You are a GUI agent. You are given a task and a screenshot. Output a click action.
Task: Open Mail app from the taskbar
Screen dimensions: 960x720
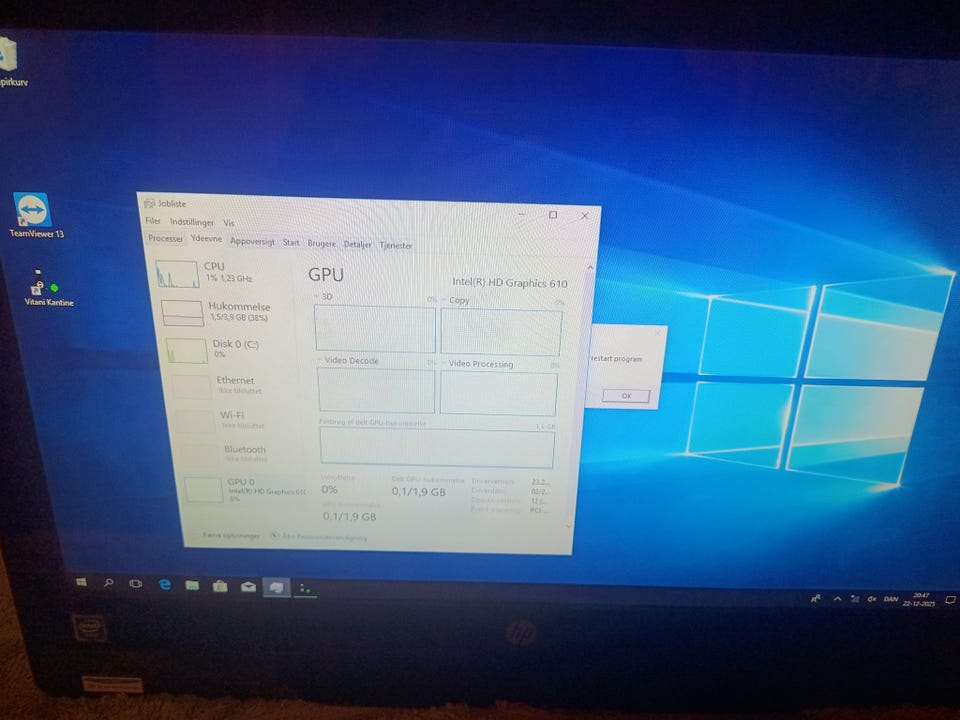pos(248,587)
